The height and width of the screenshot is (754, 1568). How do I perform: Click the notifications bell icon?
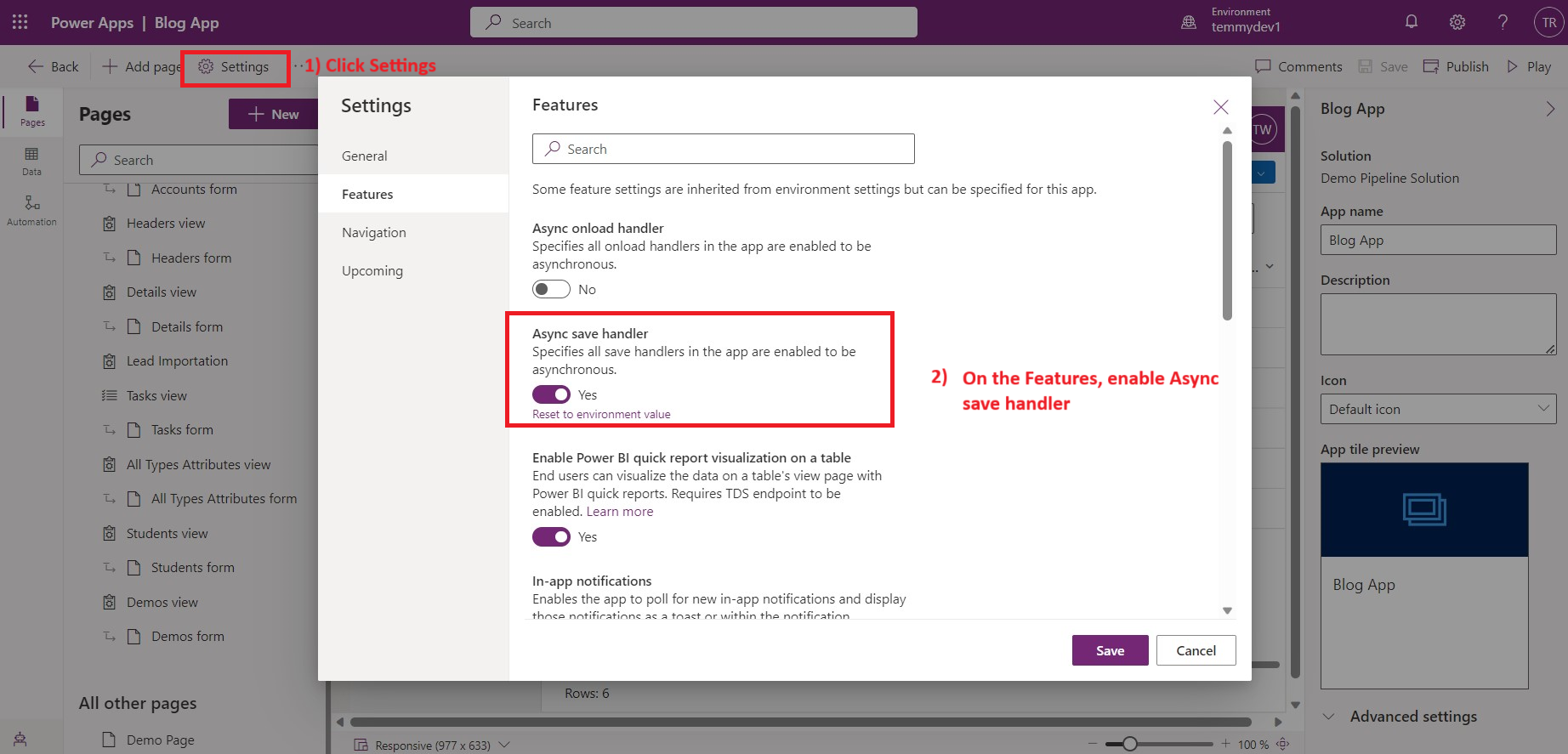1412,22
